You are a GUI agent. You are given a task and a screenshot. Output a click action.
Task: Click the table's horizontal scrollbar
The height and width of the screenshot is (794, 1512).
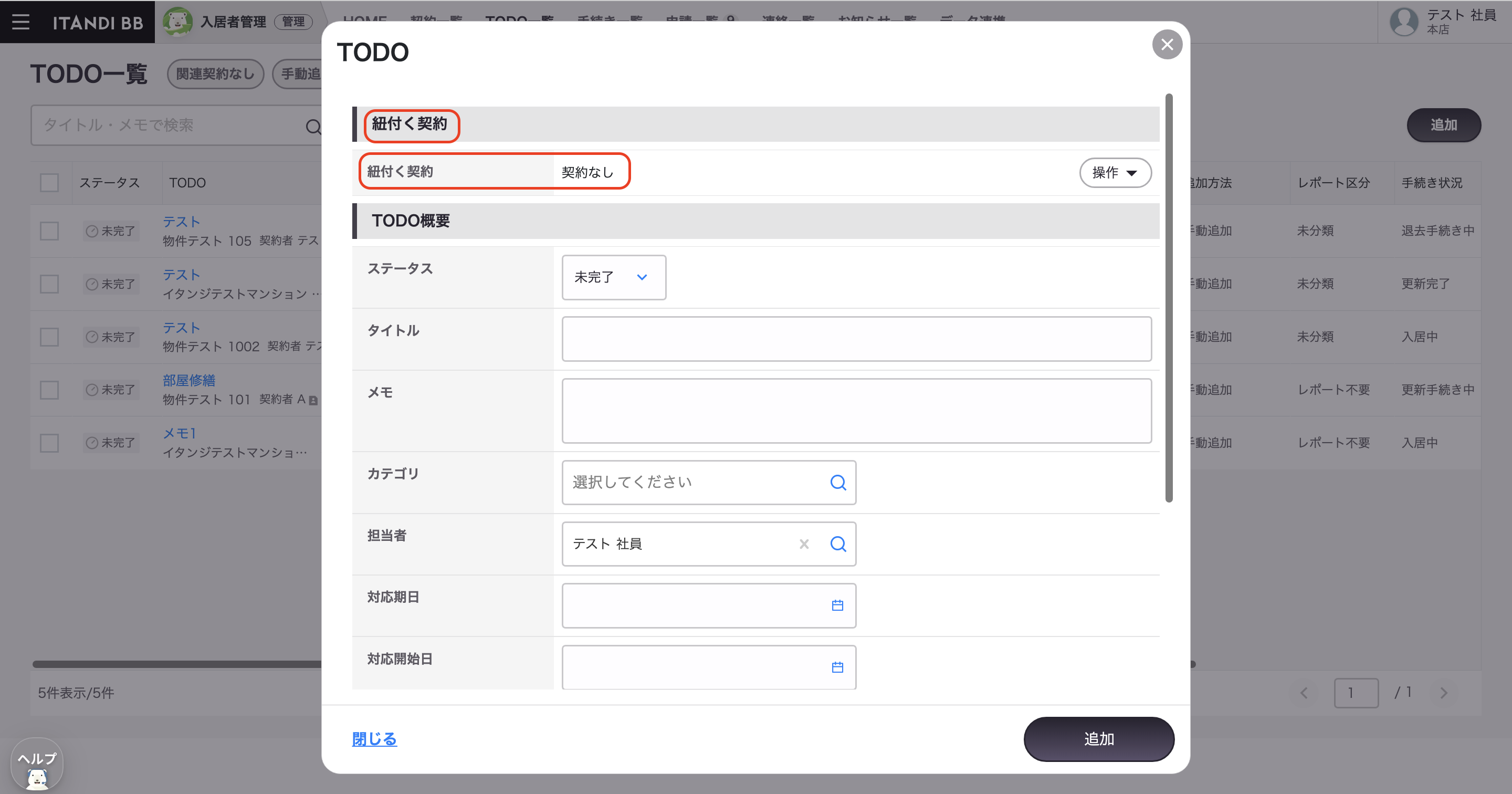(x=176, y=664)
